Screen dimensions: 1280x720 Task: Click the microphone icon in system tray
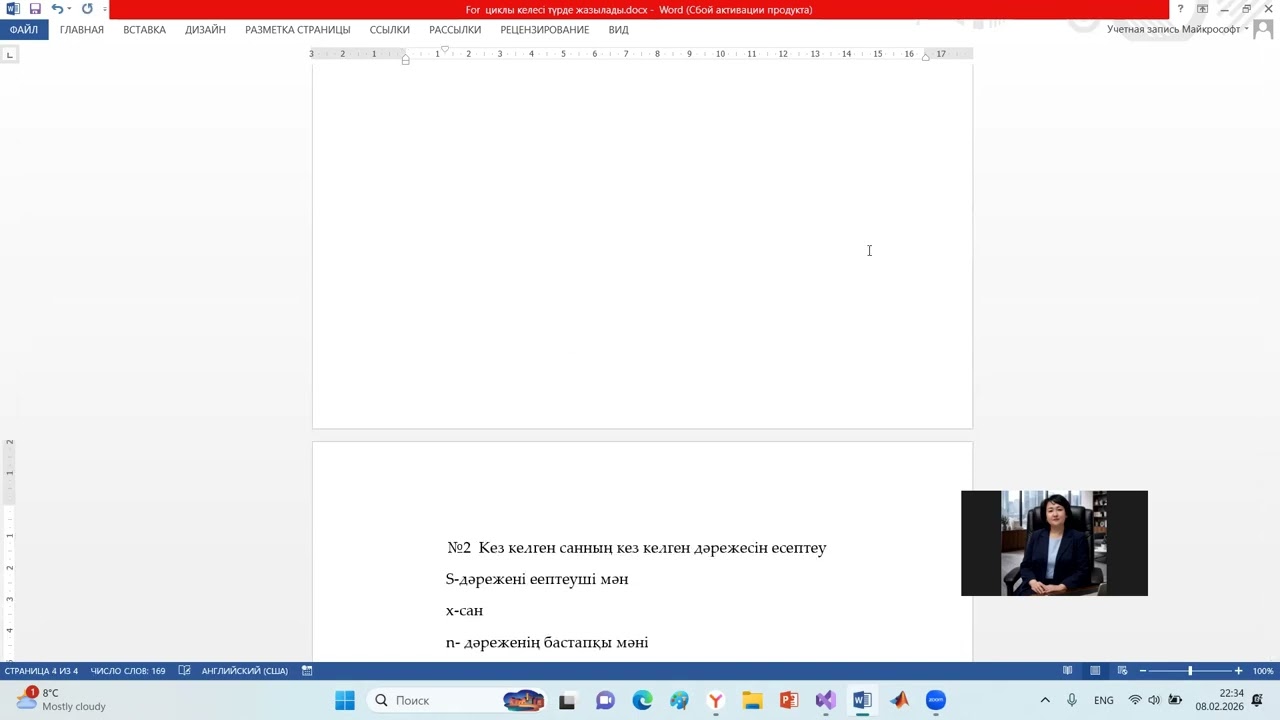tap(1072, 700)
